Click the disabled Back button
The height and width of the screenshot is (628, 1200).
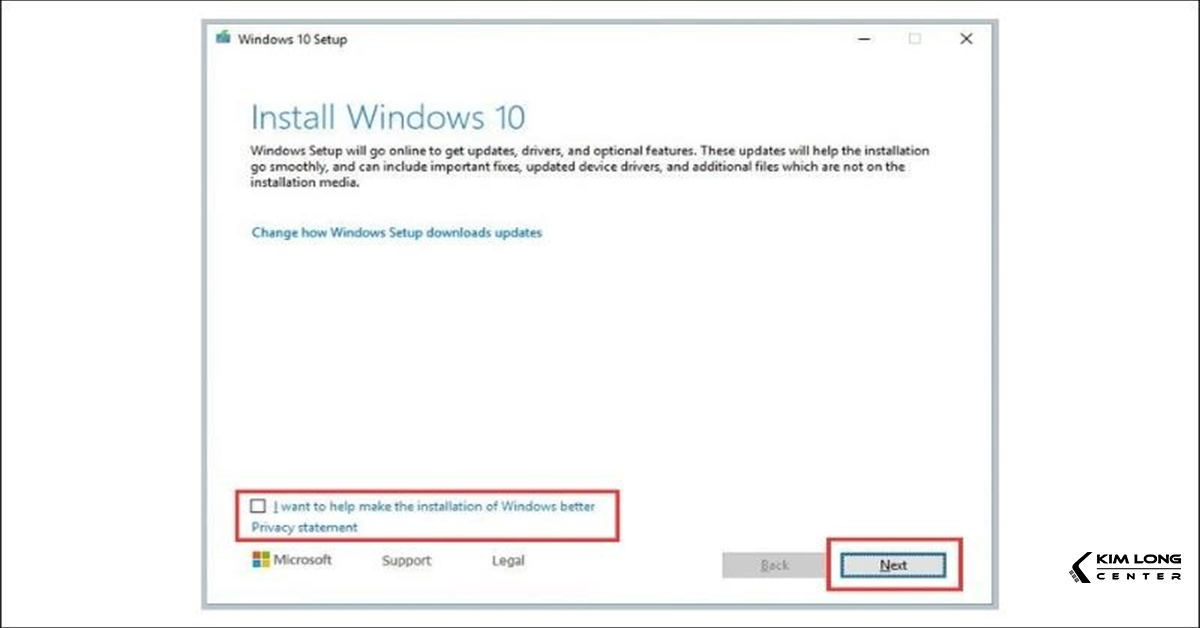[x=773, y=564]
